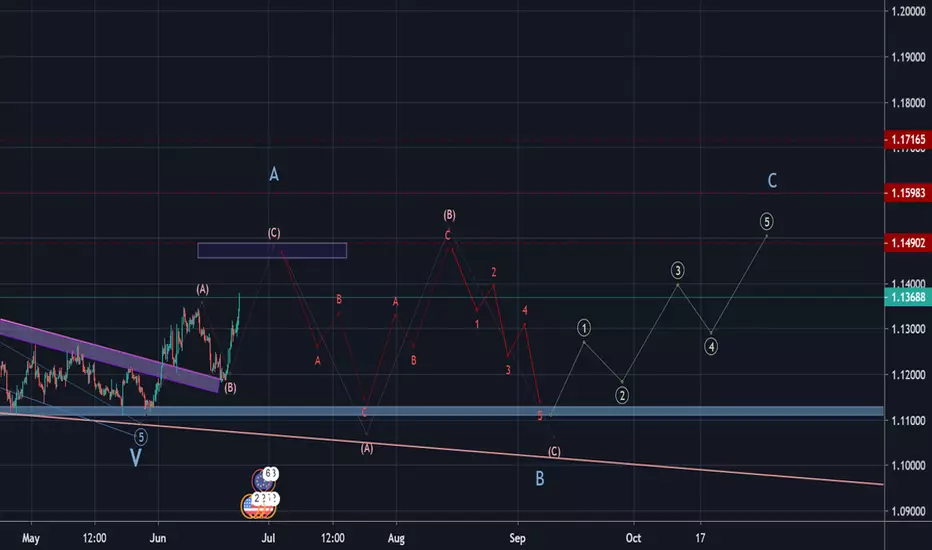Click the 1.19000 price axis tick
Image resolution: width=932 pixels, height=550 pixels.
(908, 57)
